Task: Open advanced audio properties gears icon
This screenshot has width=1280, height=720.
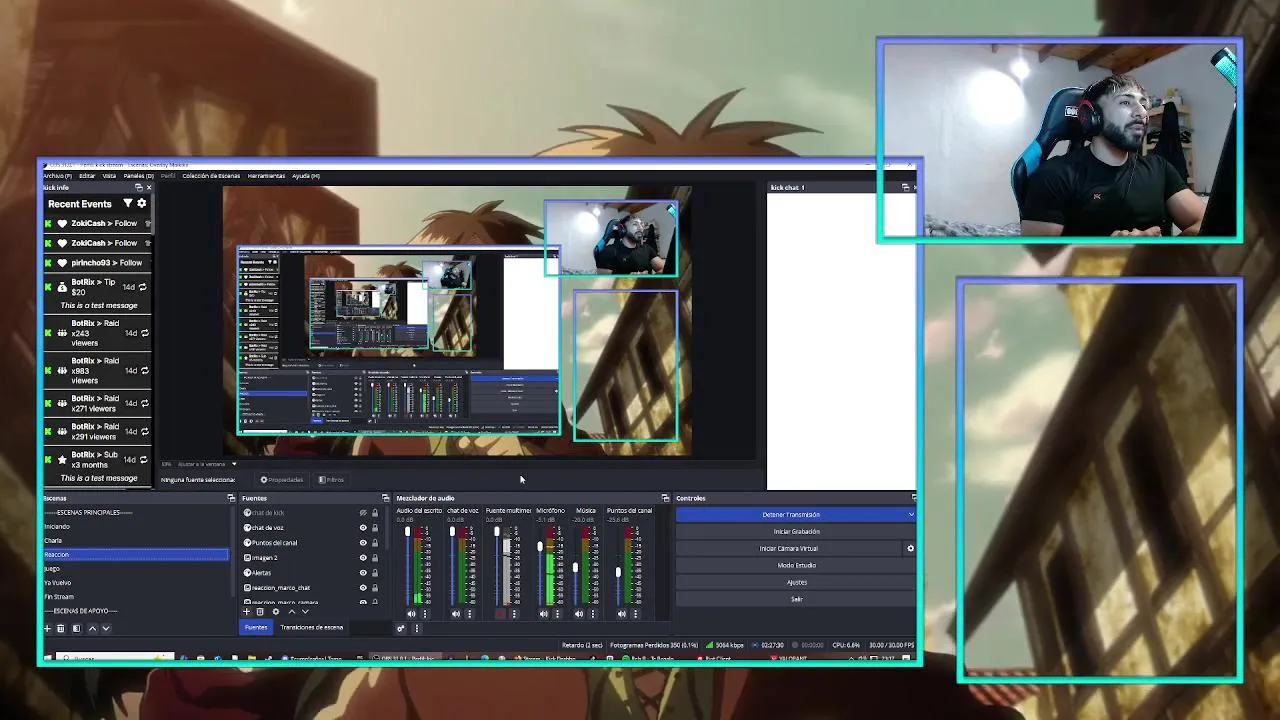Action: click(401, 628)
